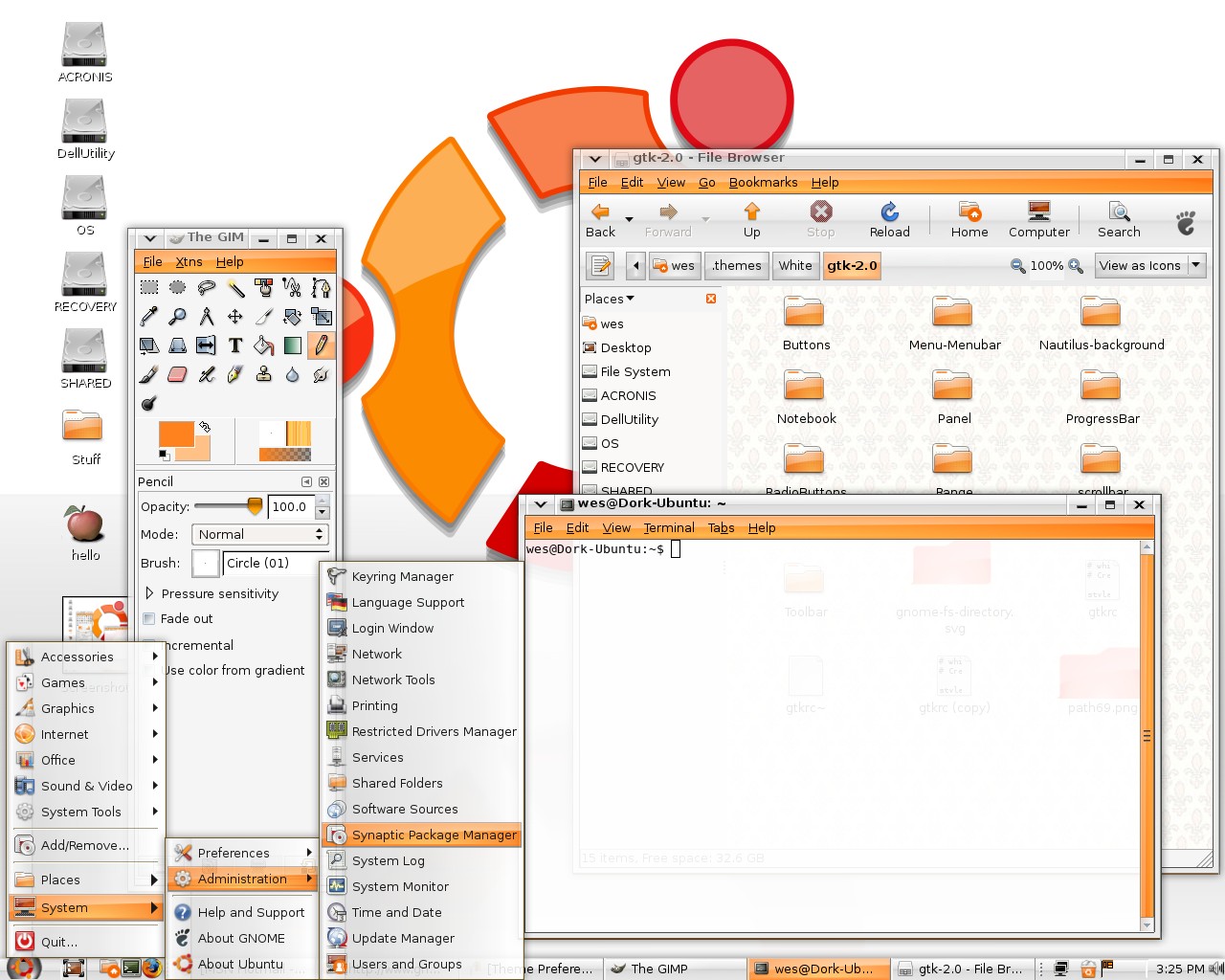
Task: Open the Computer location button
Action: point(1038,219)
